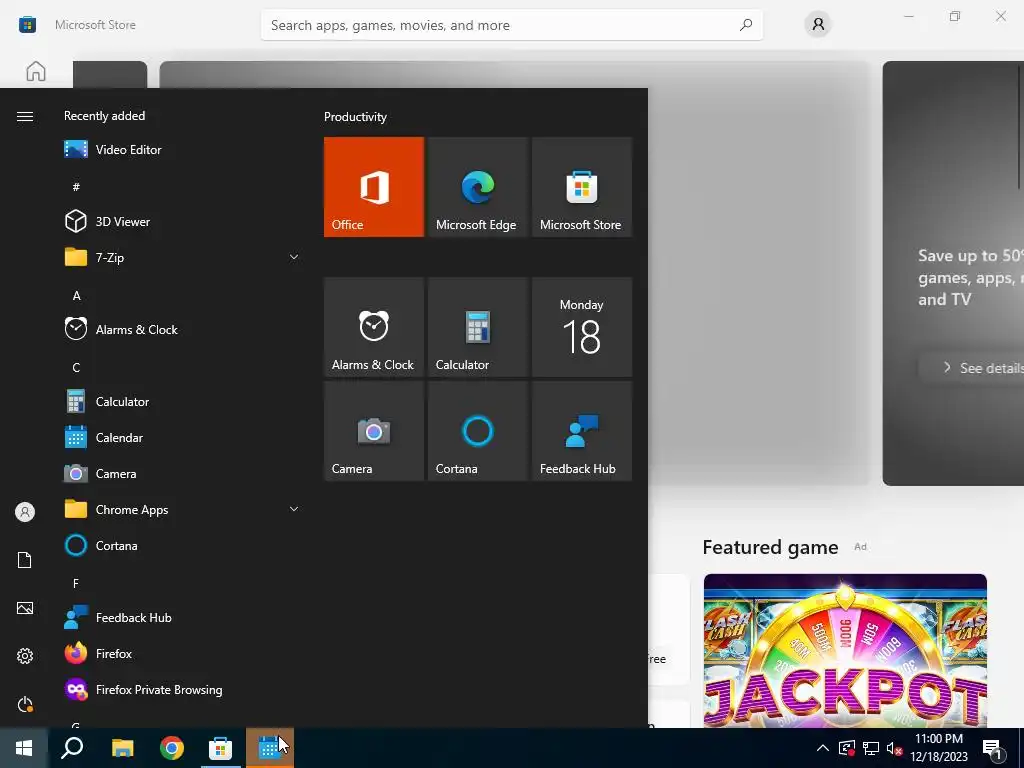Click the Windows Start button
Screen dimensions: 1024x768
(24, 748)
